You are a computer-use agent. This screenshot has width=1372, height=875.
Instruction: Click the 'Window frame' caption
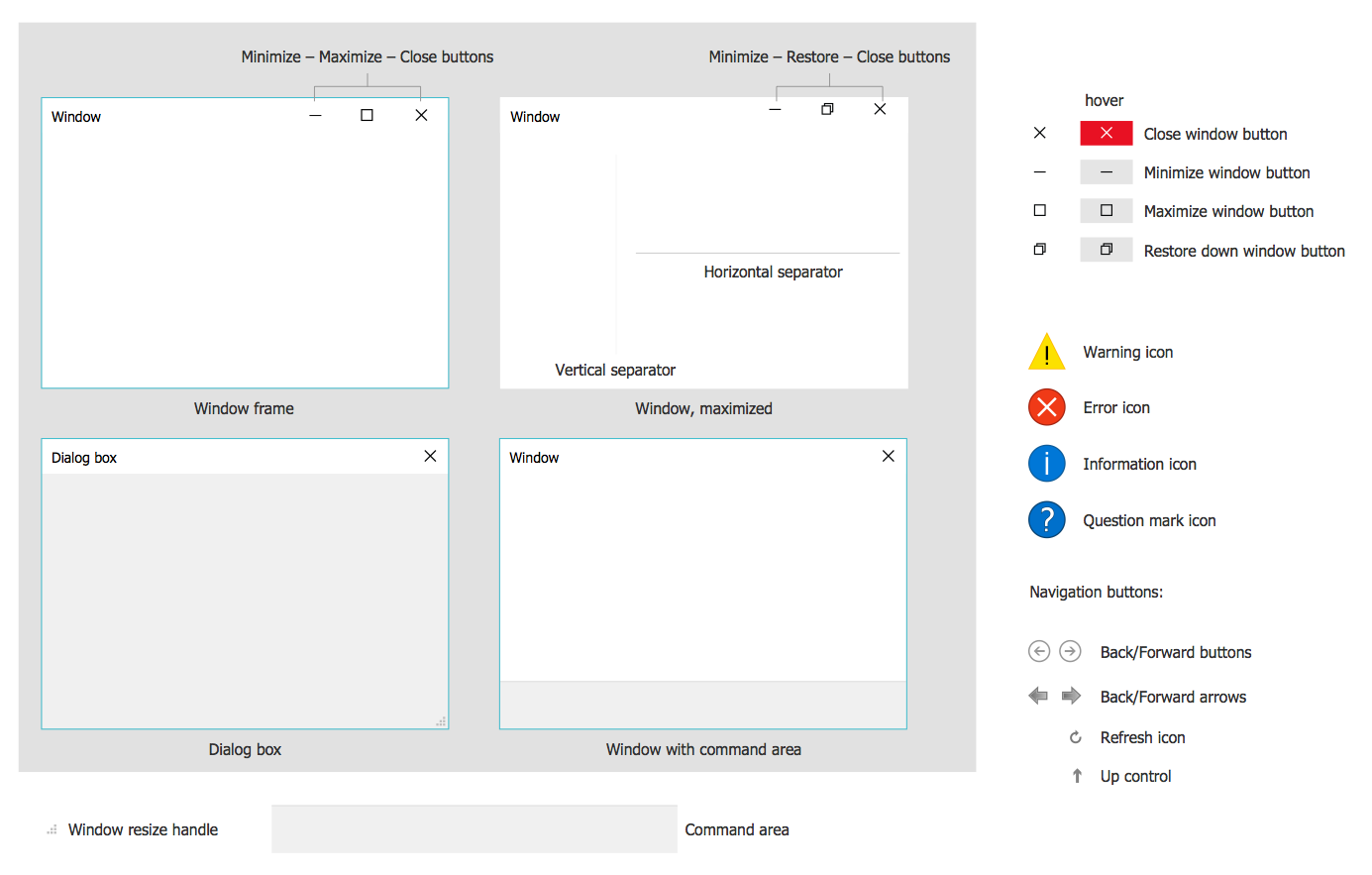coord(244,408)
